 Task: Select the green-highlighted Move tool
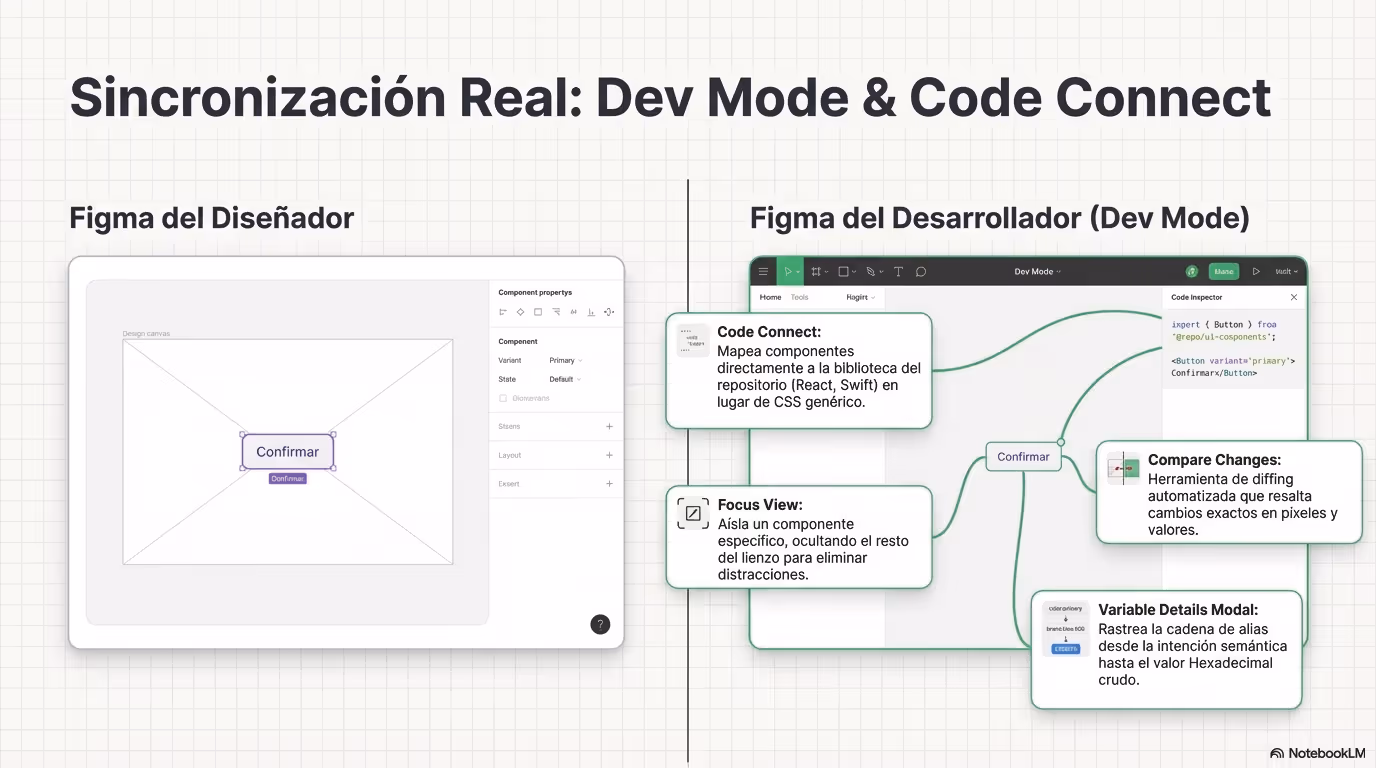pos(790,271)
